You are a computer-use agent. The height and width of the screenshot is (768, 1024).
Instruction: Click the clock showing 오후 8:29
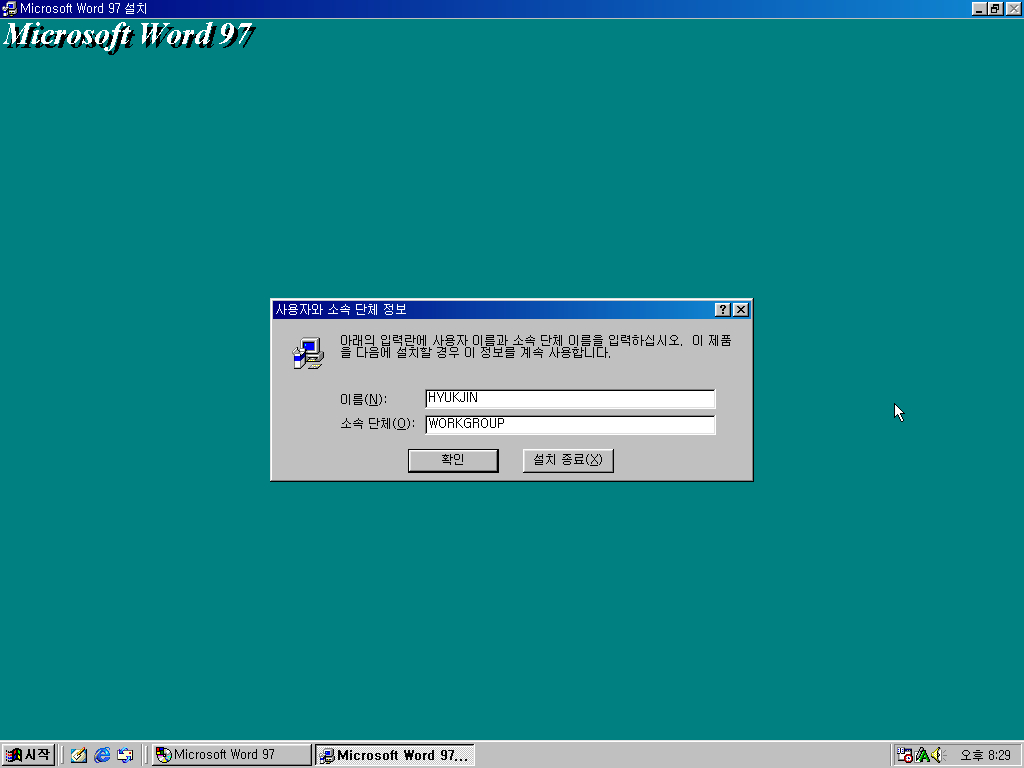(985, 756)
